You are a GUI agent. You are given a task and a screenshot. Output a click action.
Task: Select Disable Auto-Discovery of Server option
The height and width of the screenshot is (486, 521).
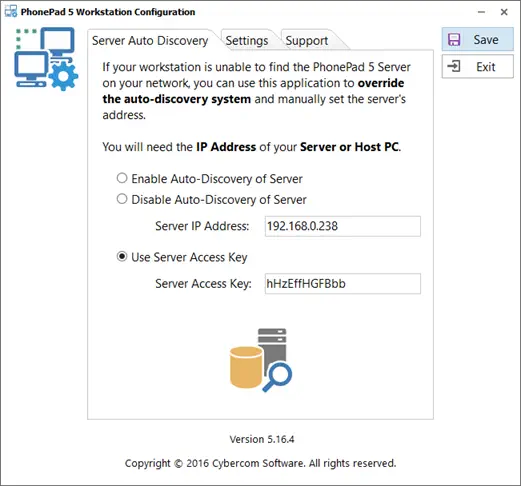(122, 199)
